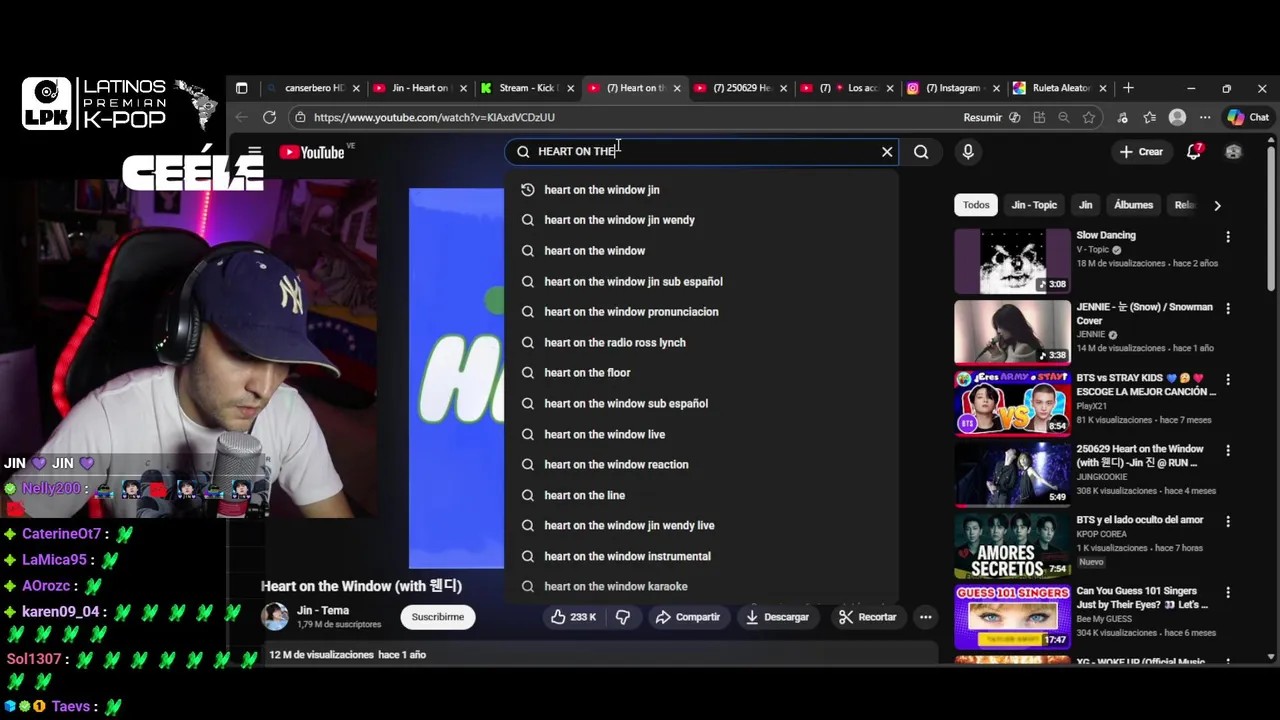1280x720 pixels.
Task: Choose suggestion 'heart on the line'
Action: (700, 495)
